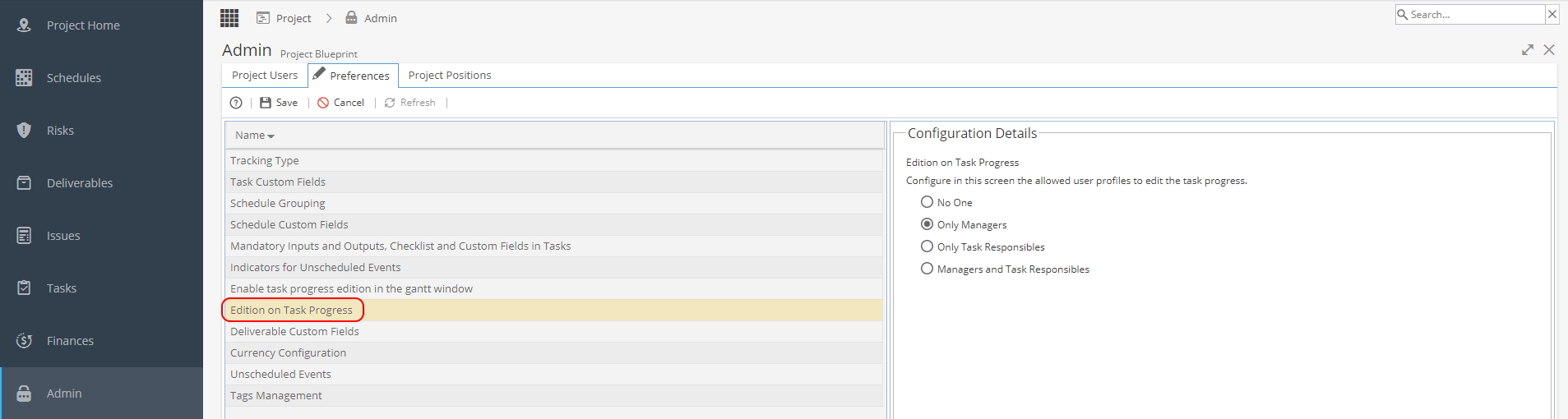This screenshot has width=1568, height=419.
Task: Click the Project Home sidebar icon
Action: tap(24, 25)
